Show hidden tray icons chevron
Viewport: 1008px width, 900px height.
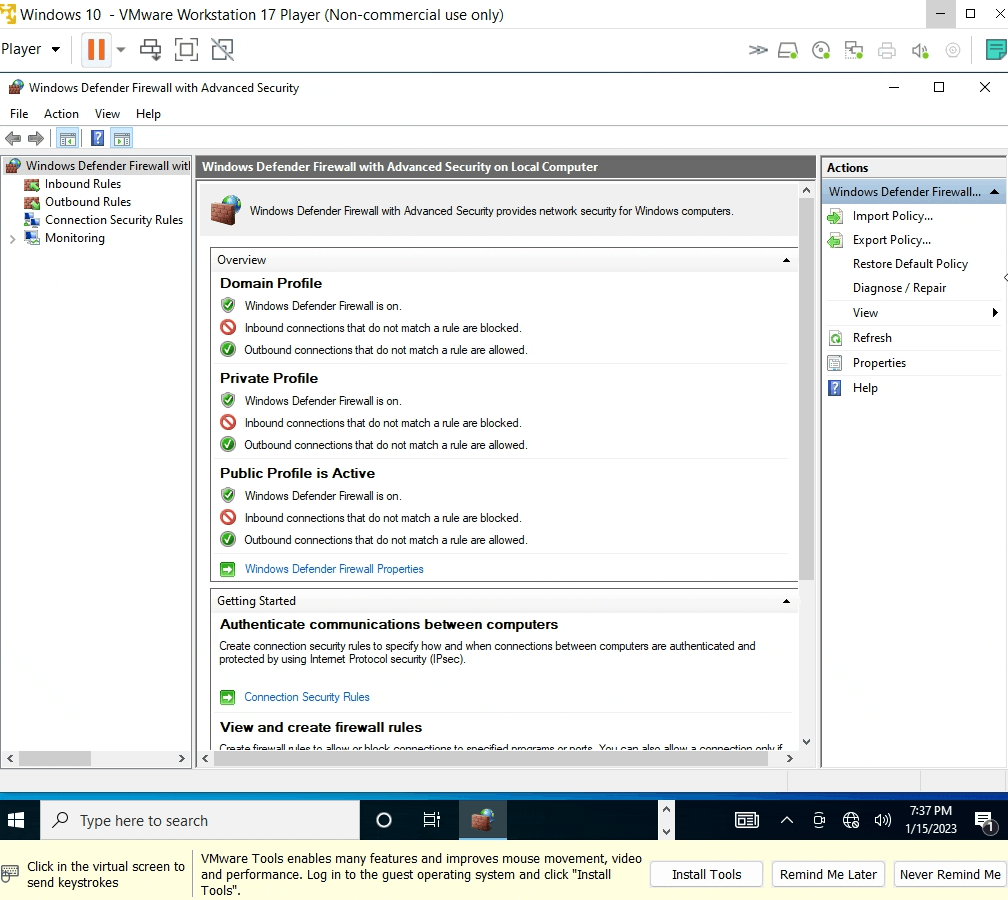point(786,820)
